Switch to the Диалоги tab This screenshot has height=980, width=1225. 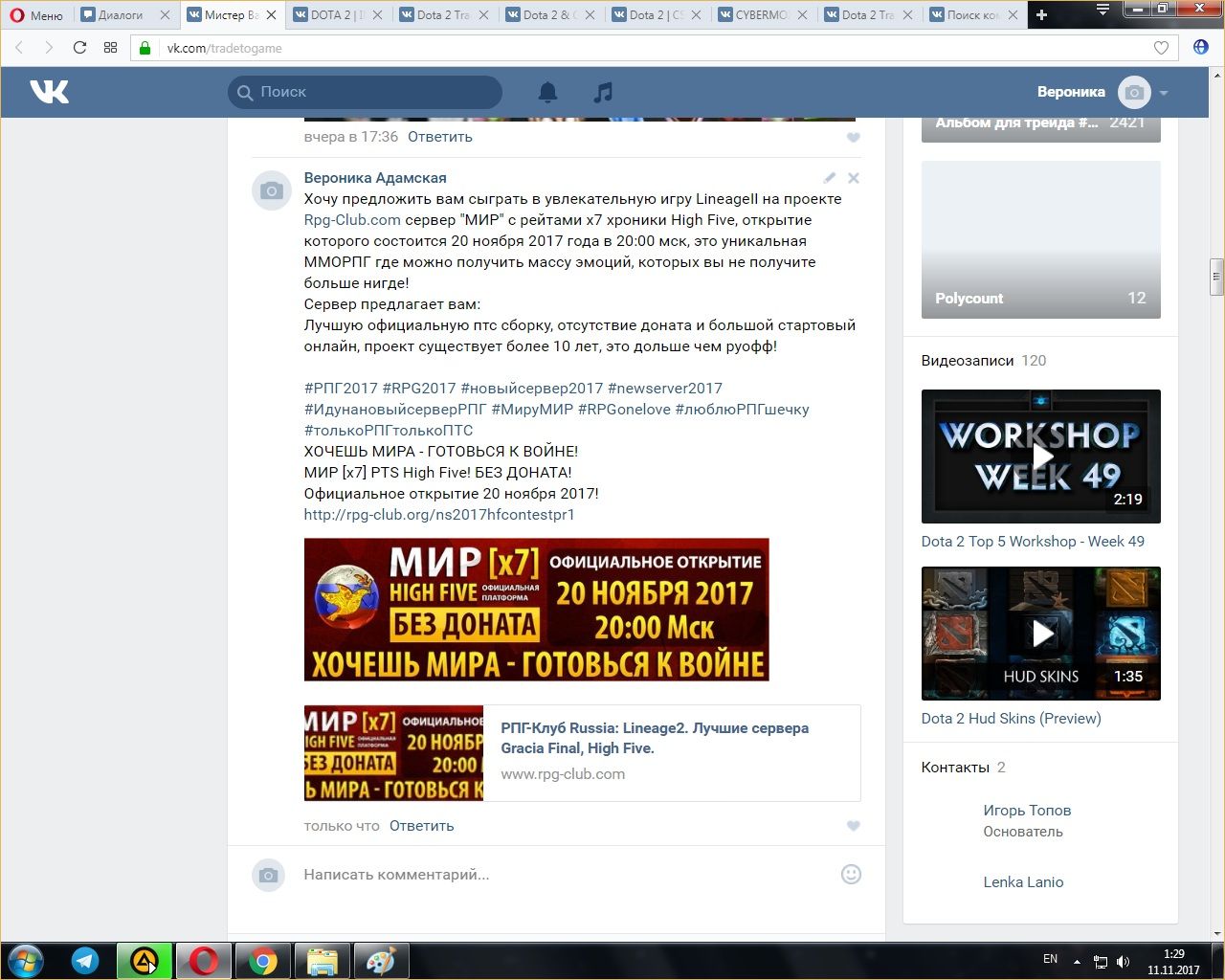click(x=126, y=14)
